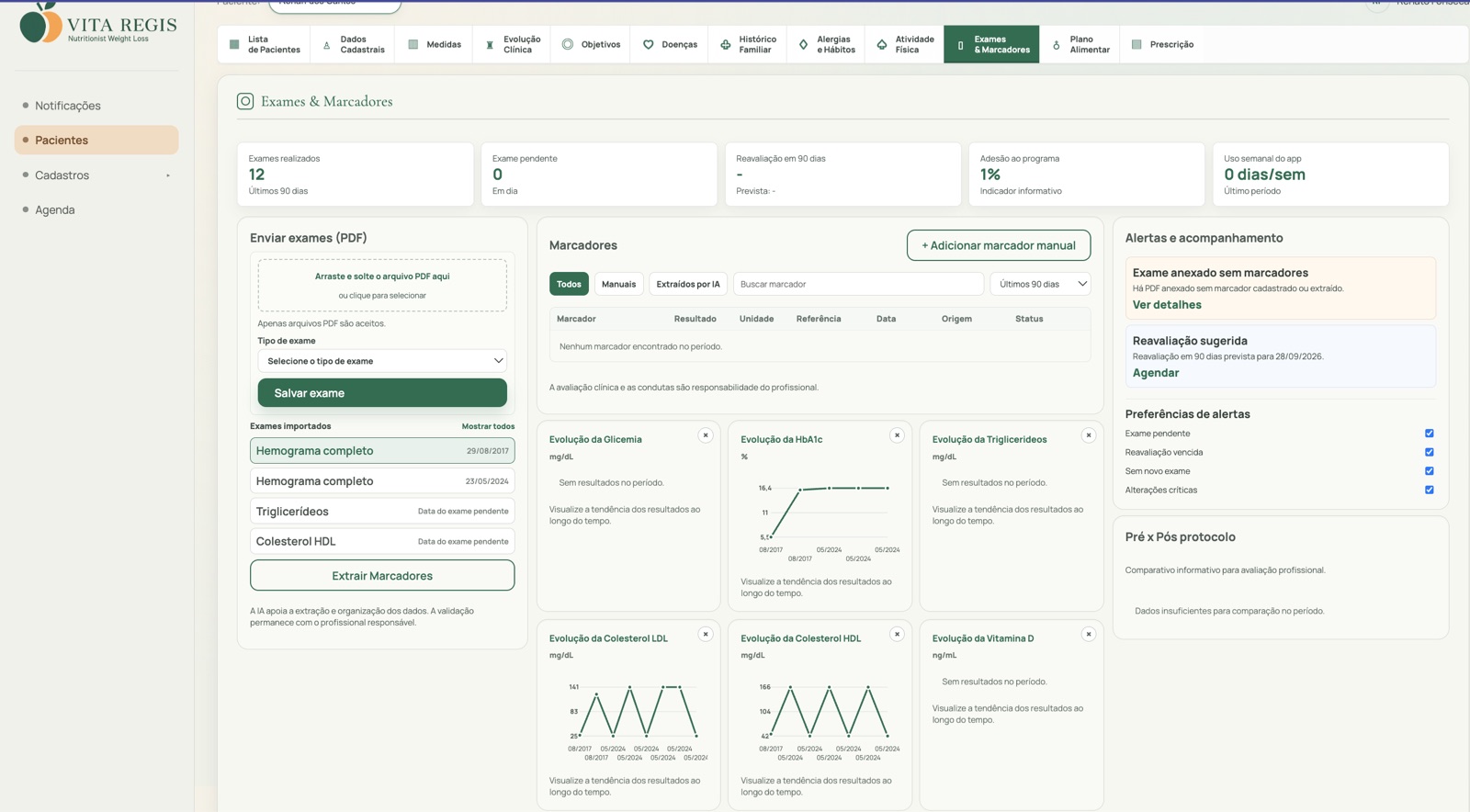This screenshot has height=812, width=1470.
Task: Click Adicionar marcador manual button
Action: 999,245
